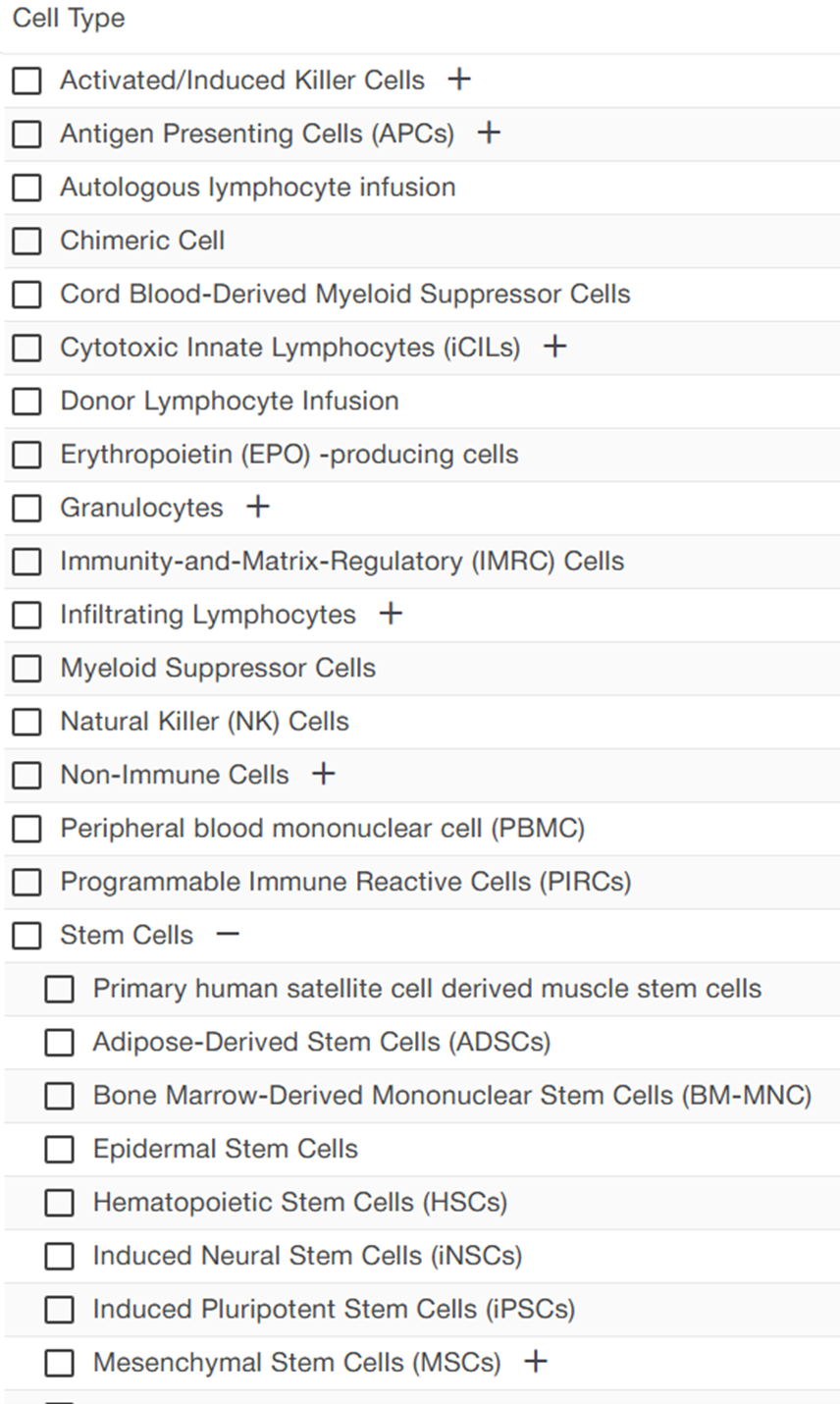840x1404 pixels.
Task: Click Peripheral blood mononuclear cell (PBMC) label
Action: coord(322,828)
